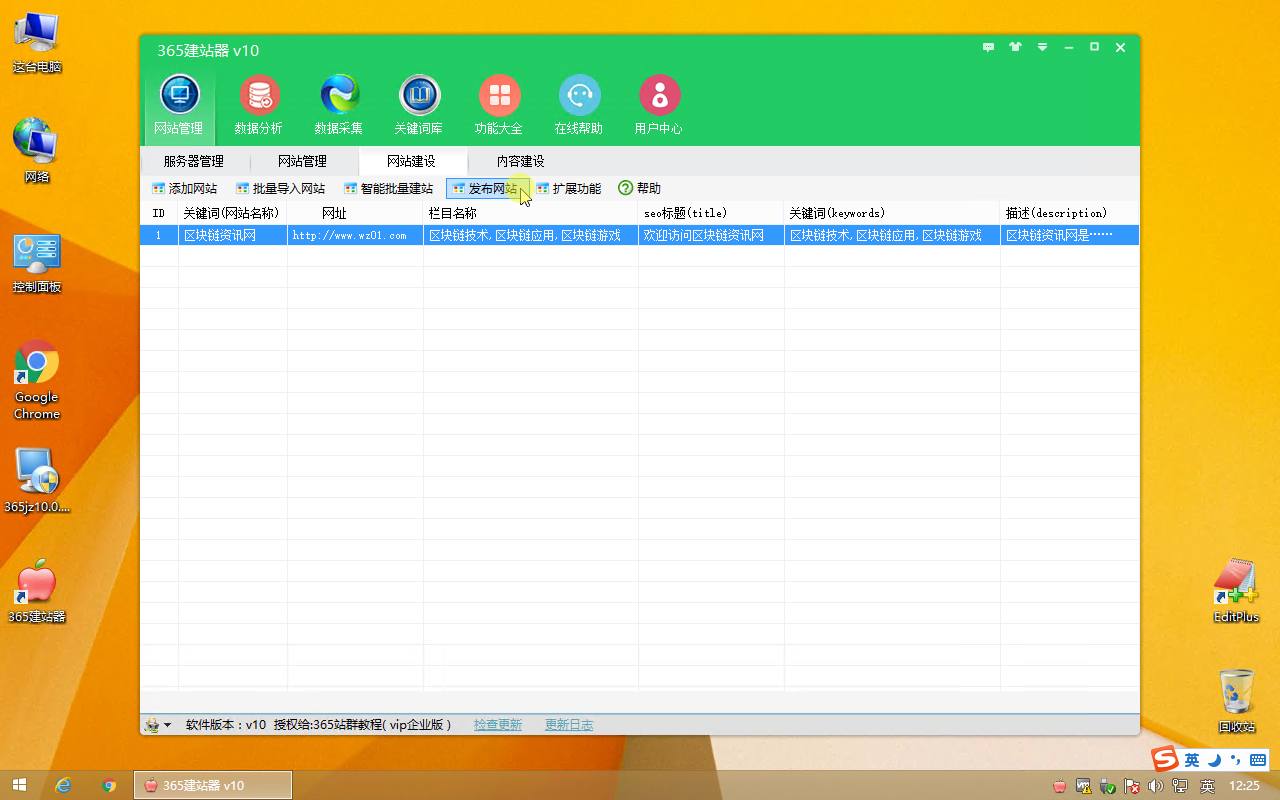The image size is (1280, 800).
Task: Click the VMware tools tray icon
Action: click(1084, 786)
